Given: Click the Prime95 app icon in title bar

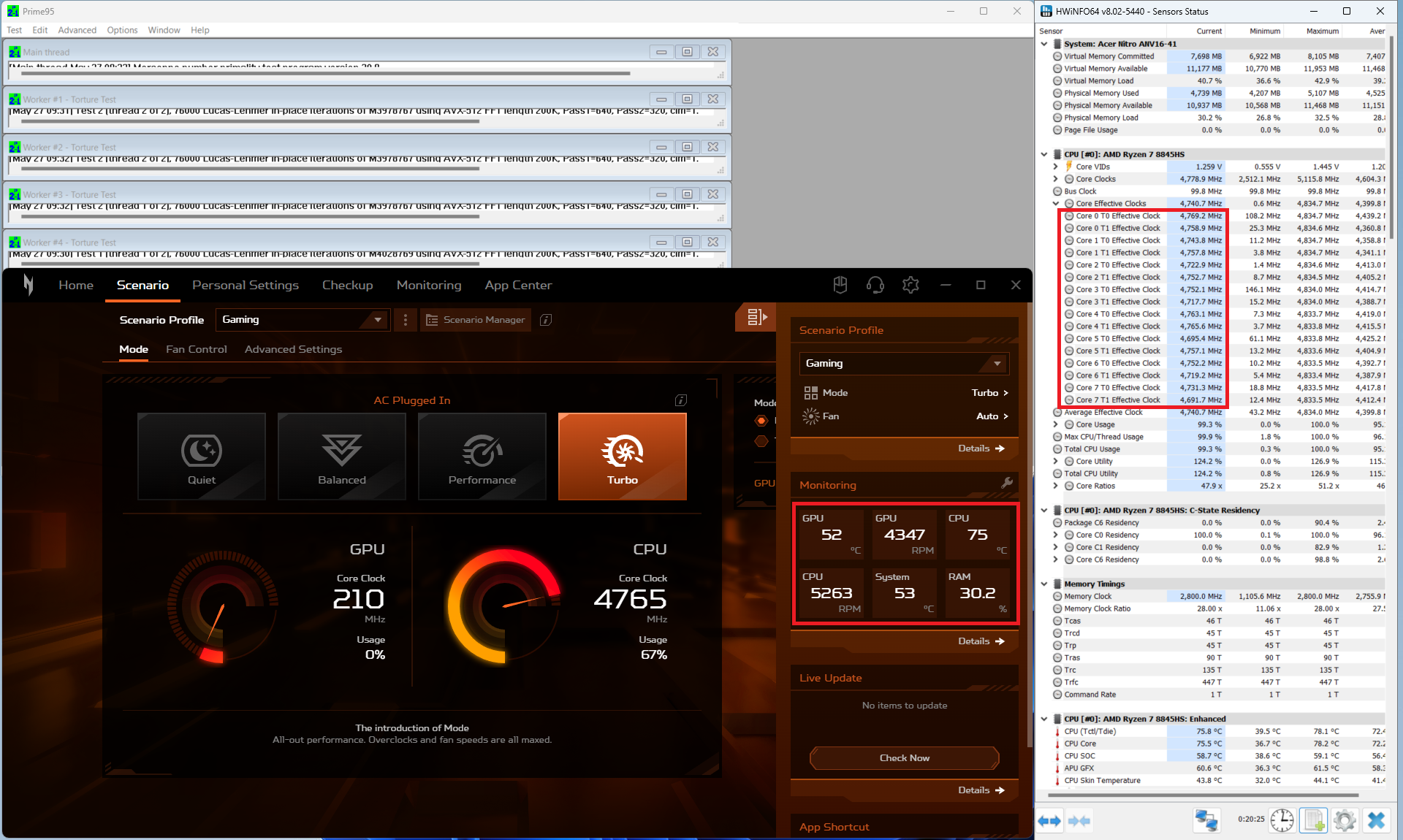Looking at the screenshot, I should [13, 11].
